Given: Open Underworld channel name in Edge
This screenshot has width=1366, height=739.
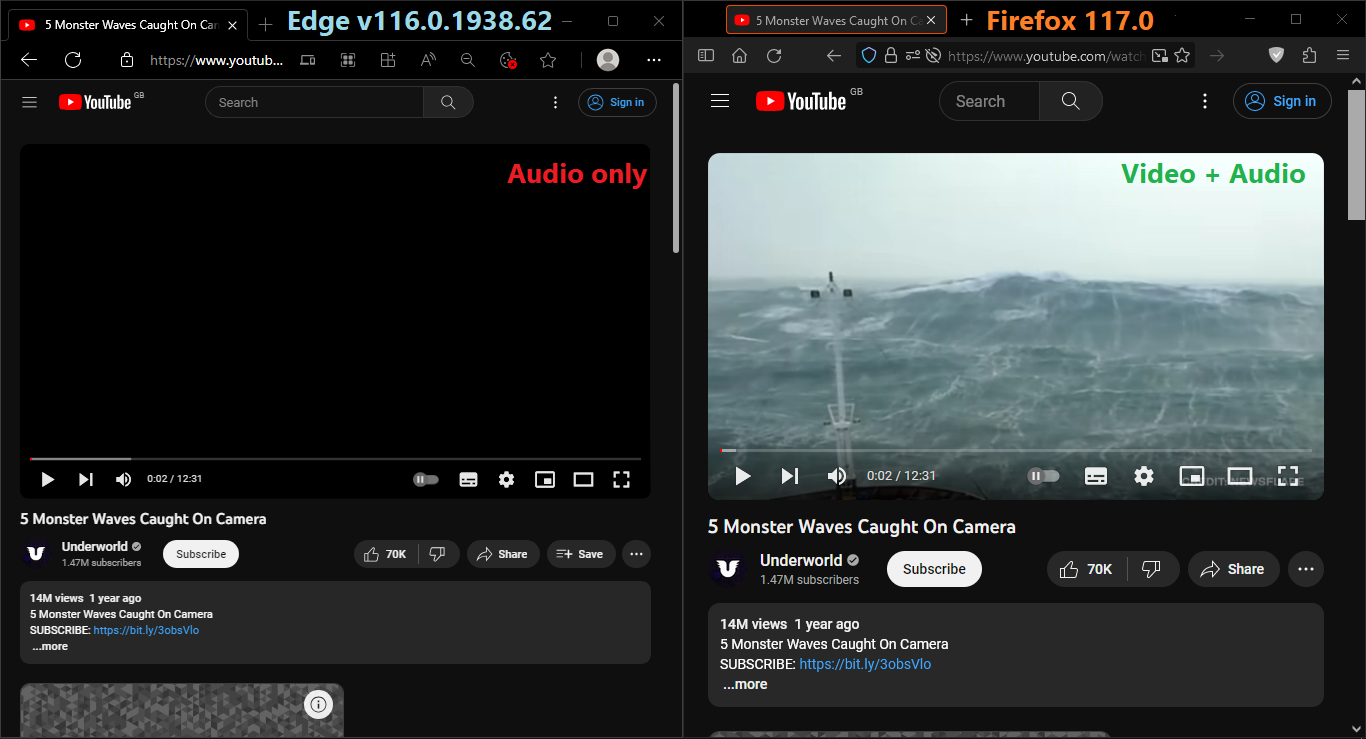Looking at the screenshot, I should point(95,546).
